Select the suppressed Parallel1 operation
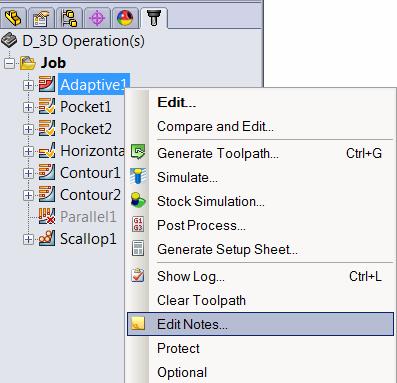 [88, 217]
